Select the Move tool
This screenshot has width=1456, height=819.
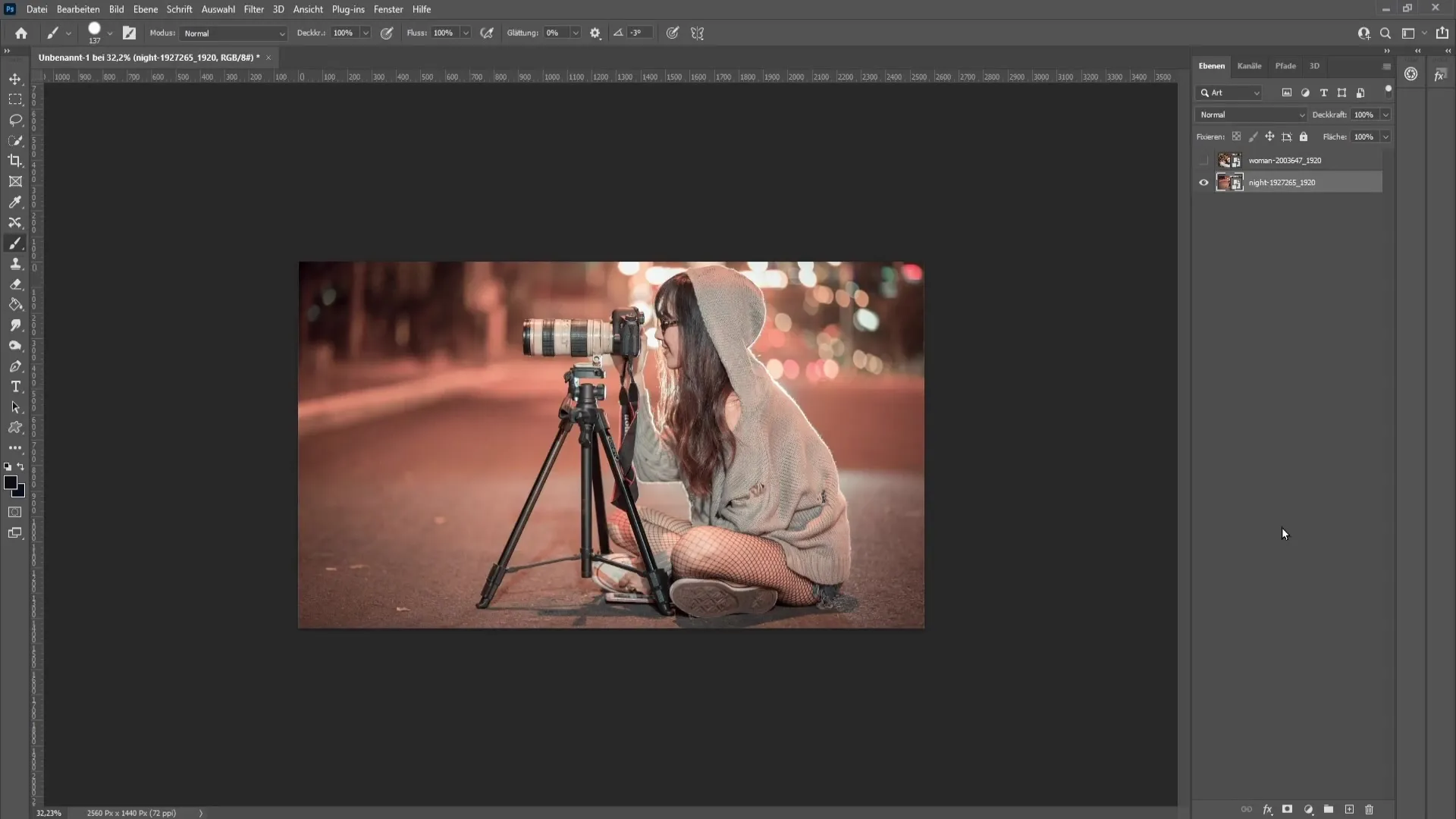[x=15, y=79]
